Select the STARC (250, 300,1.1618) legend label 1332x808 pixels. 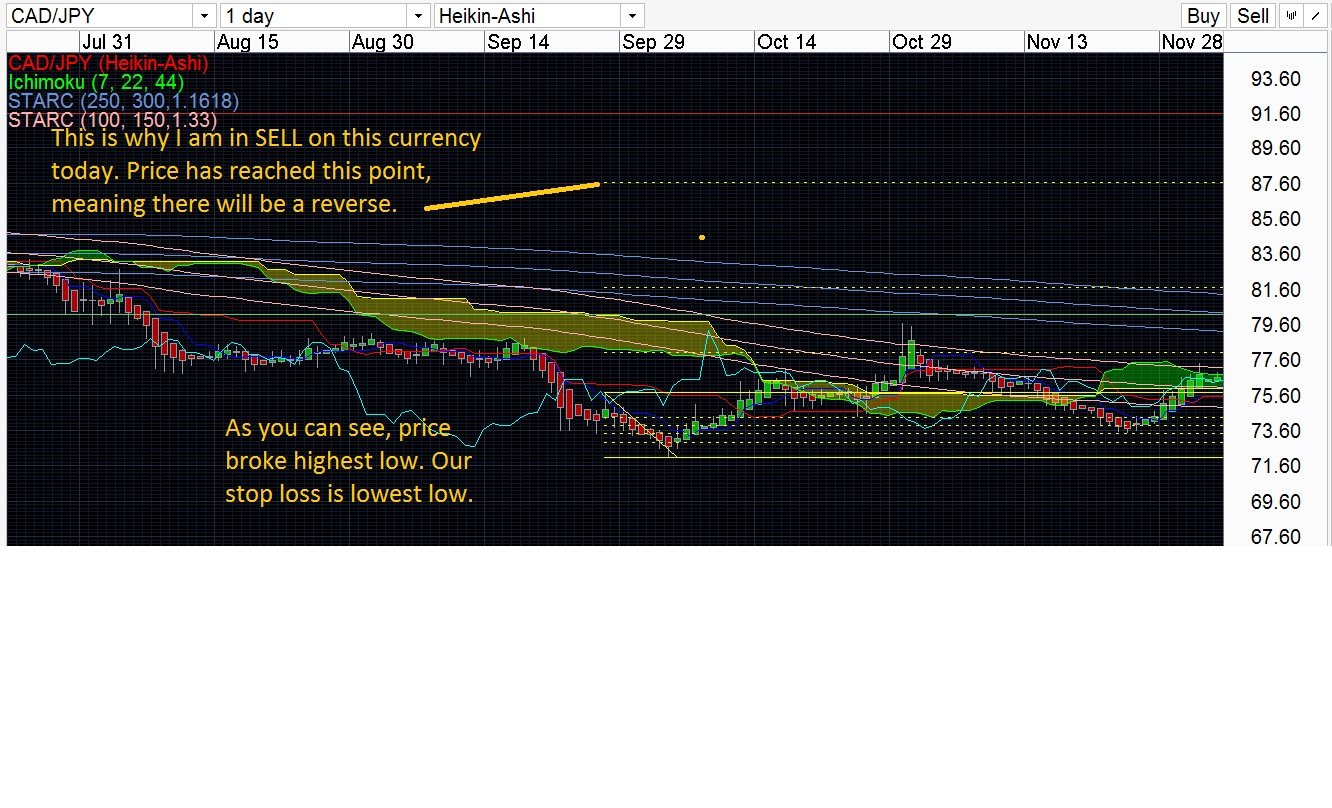[x=123, y=101]
